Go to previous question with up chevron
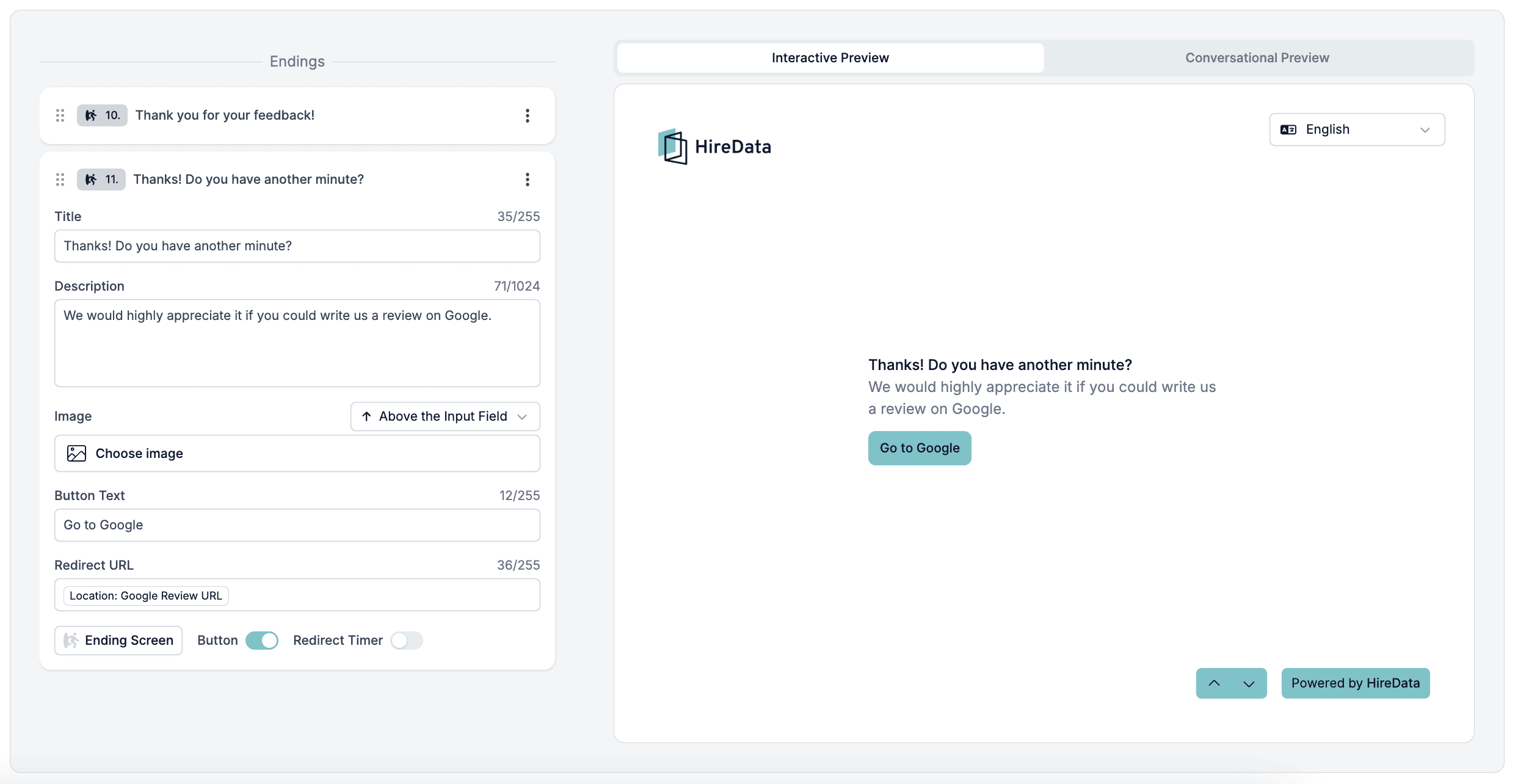This screenshot has width=1518, height=784. (1214, 683)
